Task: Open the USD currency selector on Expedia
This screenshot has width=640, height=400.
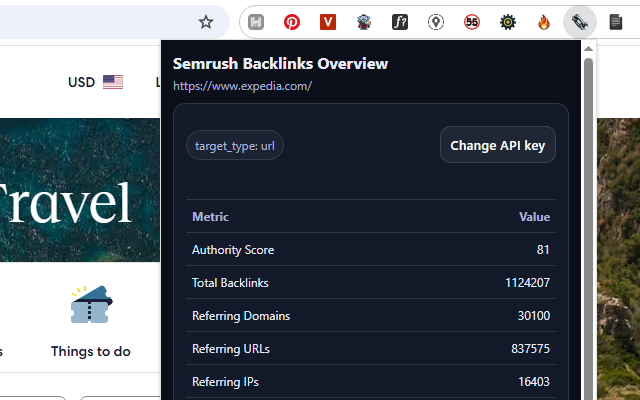Action: click(82, 82)
